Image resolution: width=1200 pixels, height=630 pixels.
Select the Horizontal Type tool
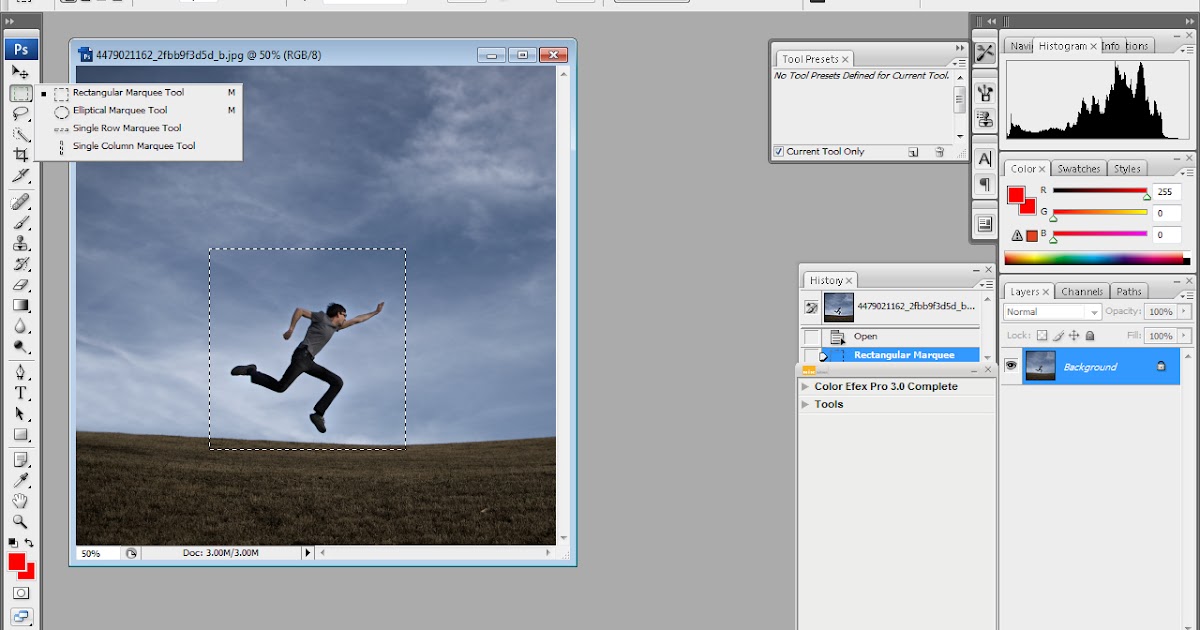pyautogui.click(x=21, y=394)
